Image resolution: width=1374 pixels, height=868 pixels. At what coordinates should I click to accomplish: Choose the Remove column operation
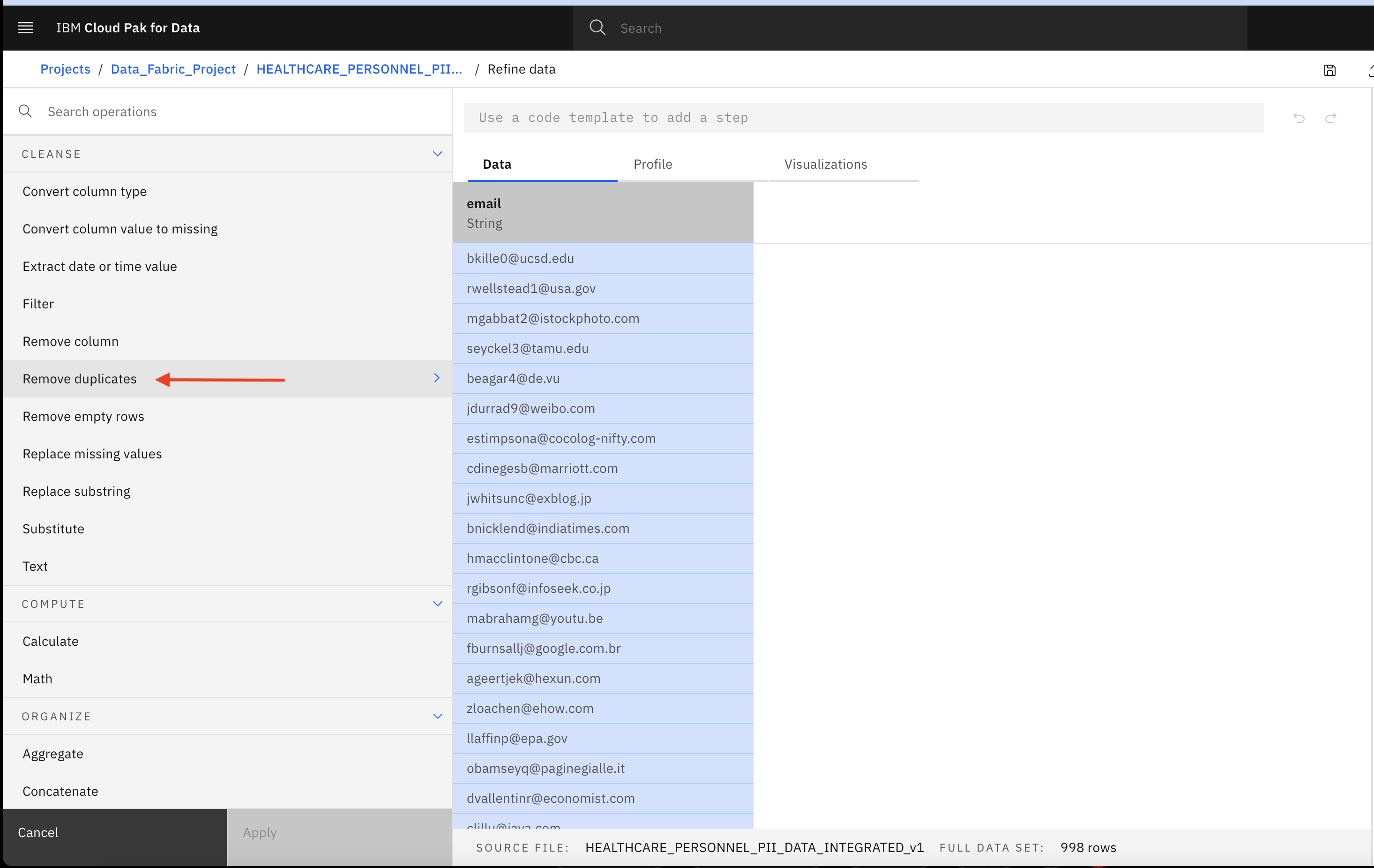coord(227,341)
